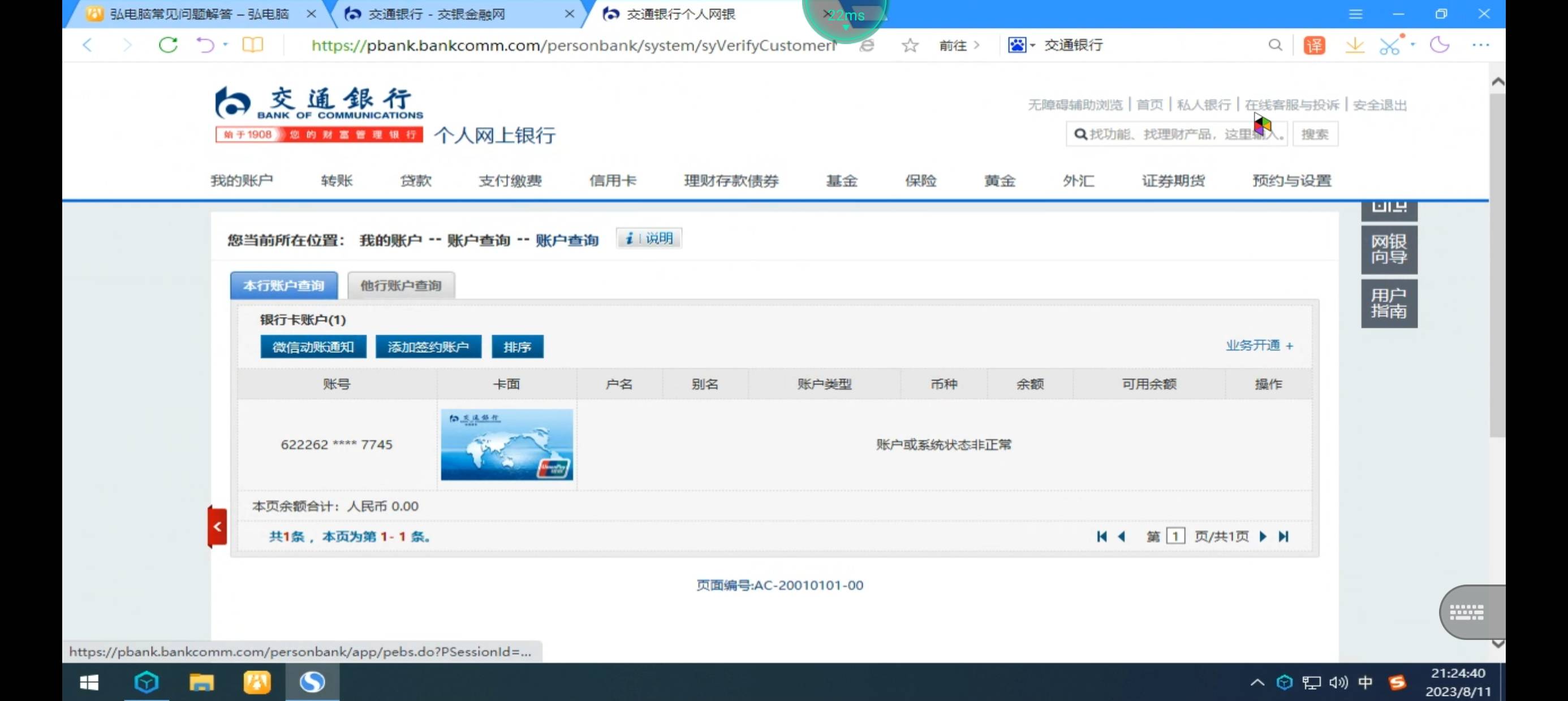Click the 排序 button
Image resolution: width=1568 pixels, height=701 pixels.
click(x=518, y=347)
